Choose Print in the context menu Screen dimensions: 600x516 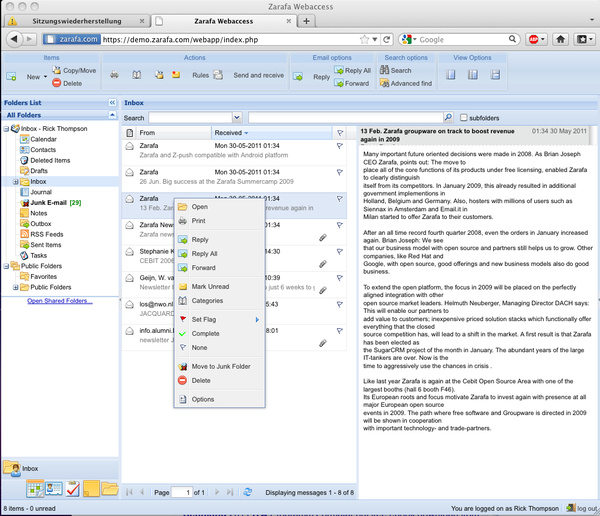(x=219, y=221)
